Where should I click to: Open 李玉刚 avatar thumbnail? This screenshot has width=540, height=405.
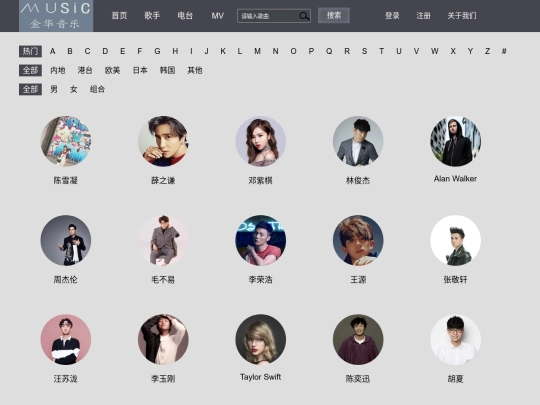coord(163,339)
